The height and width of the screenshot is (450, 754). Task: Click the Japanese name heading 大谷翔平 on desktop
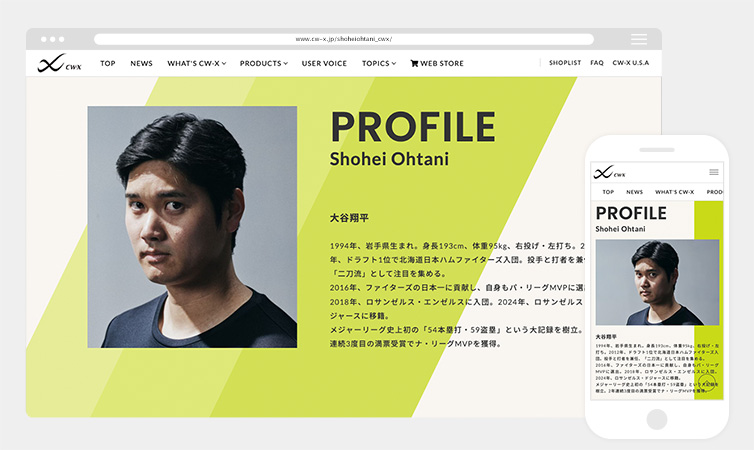click(349, 218)
